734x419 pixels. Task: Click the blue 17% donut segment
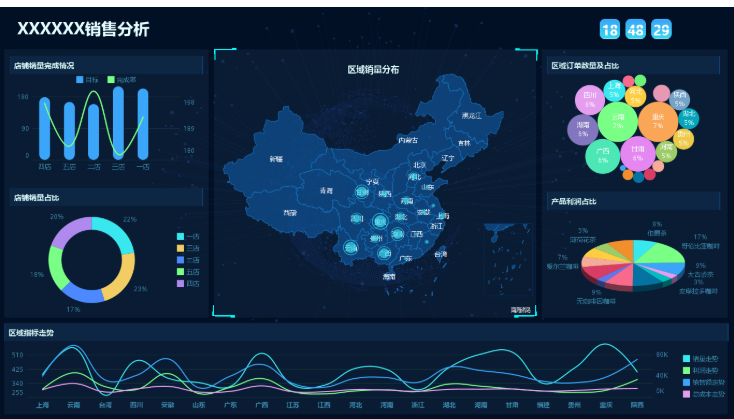82,293
